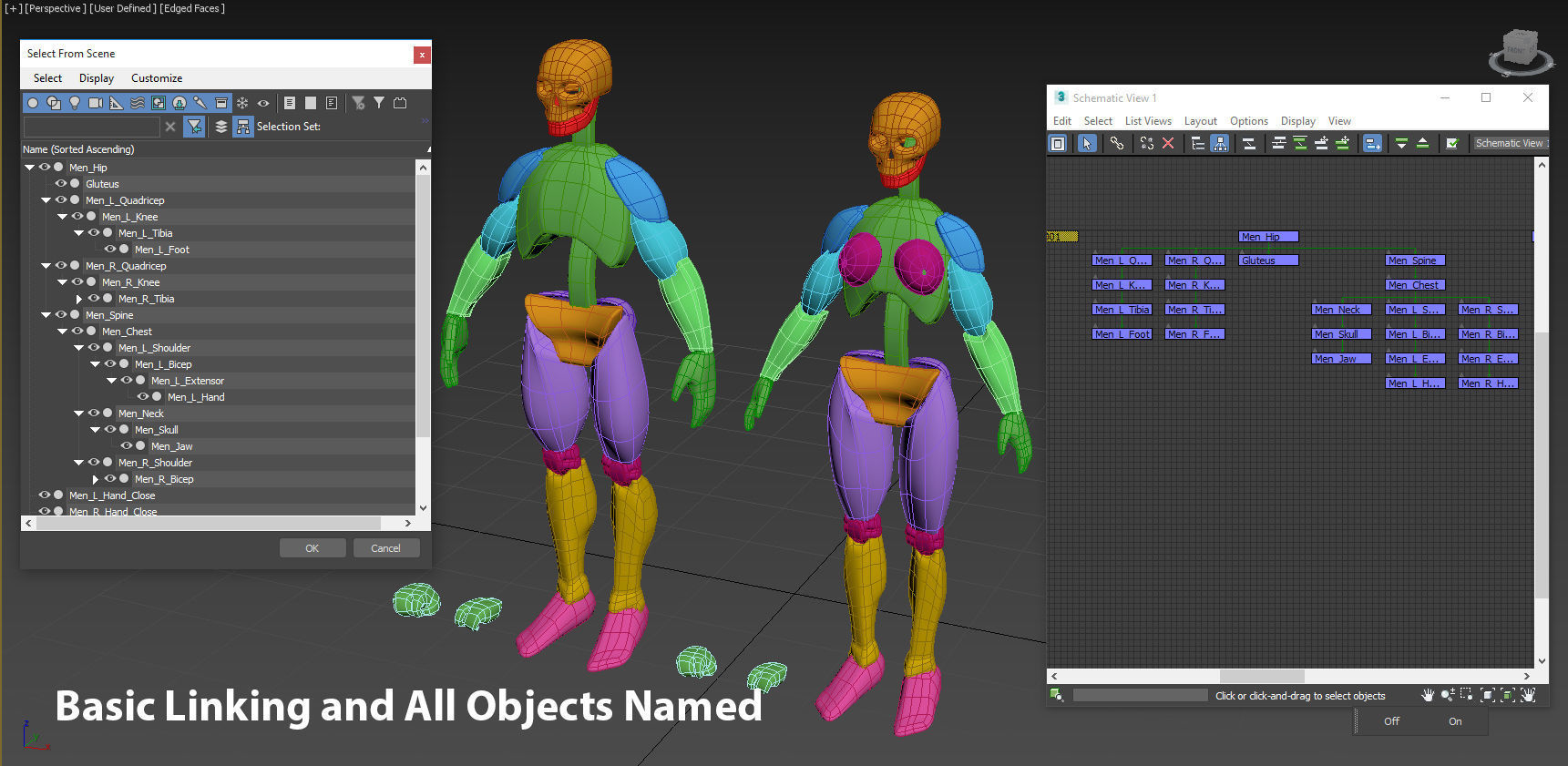Collapse the Men_Hip tree node

click(29, 167)
